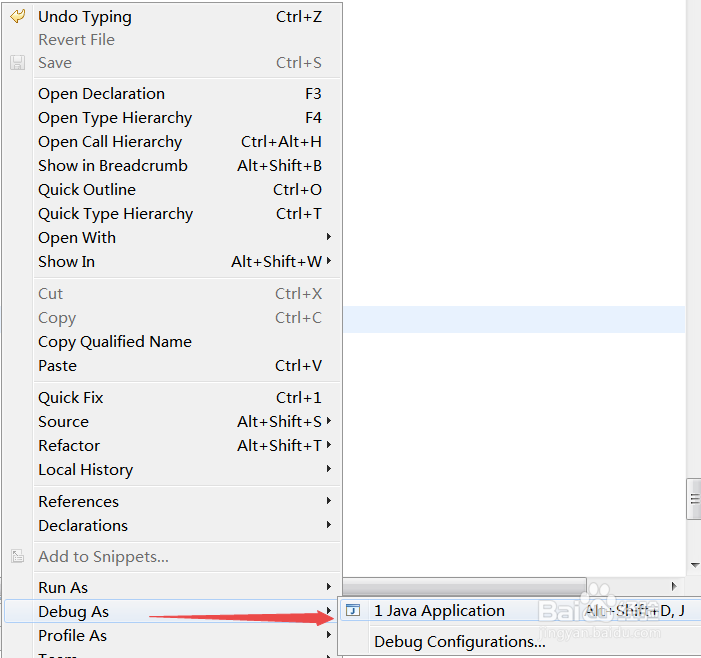Screen dimensions: 701x658
Task: Select Open Call Hierarchy
Action: [187, 142]
